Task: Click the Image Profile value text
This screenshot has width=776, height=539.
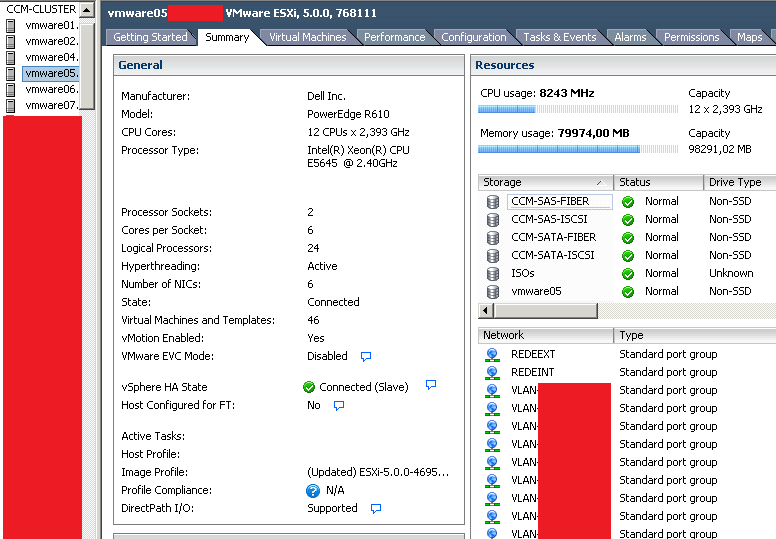Action: pyautogui.click(x=378, y=473)
